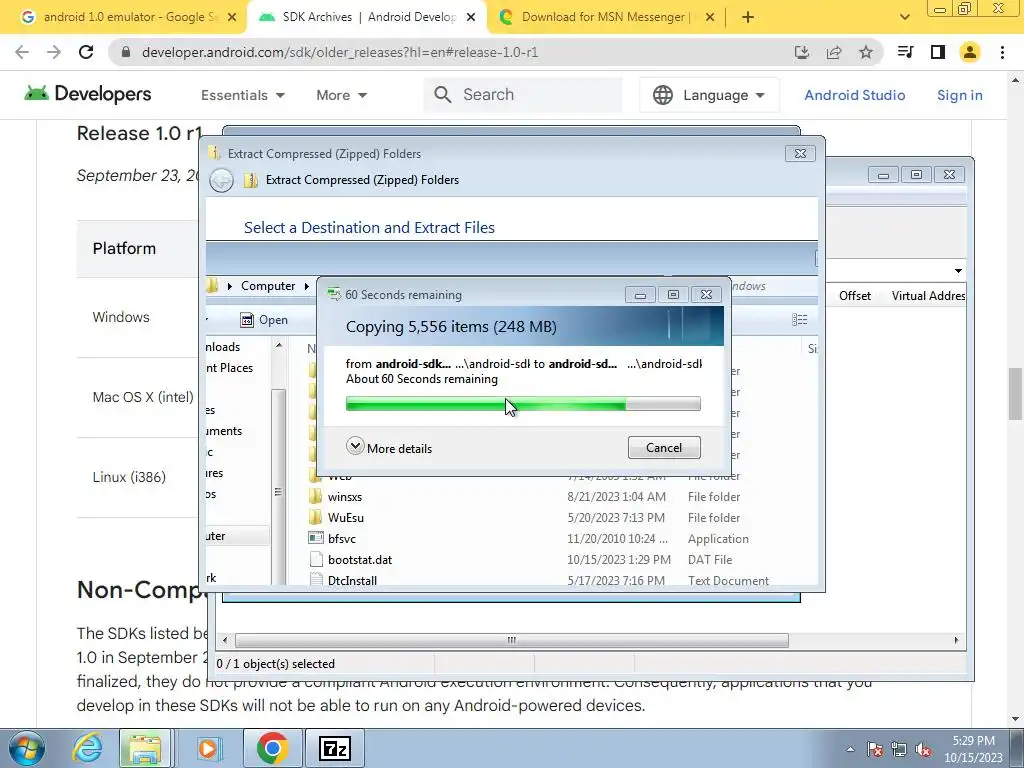Reload the page with refresh icon
This screenshot has width=1024, height=768.
(86, 52)
